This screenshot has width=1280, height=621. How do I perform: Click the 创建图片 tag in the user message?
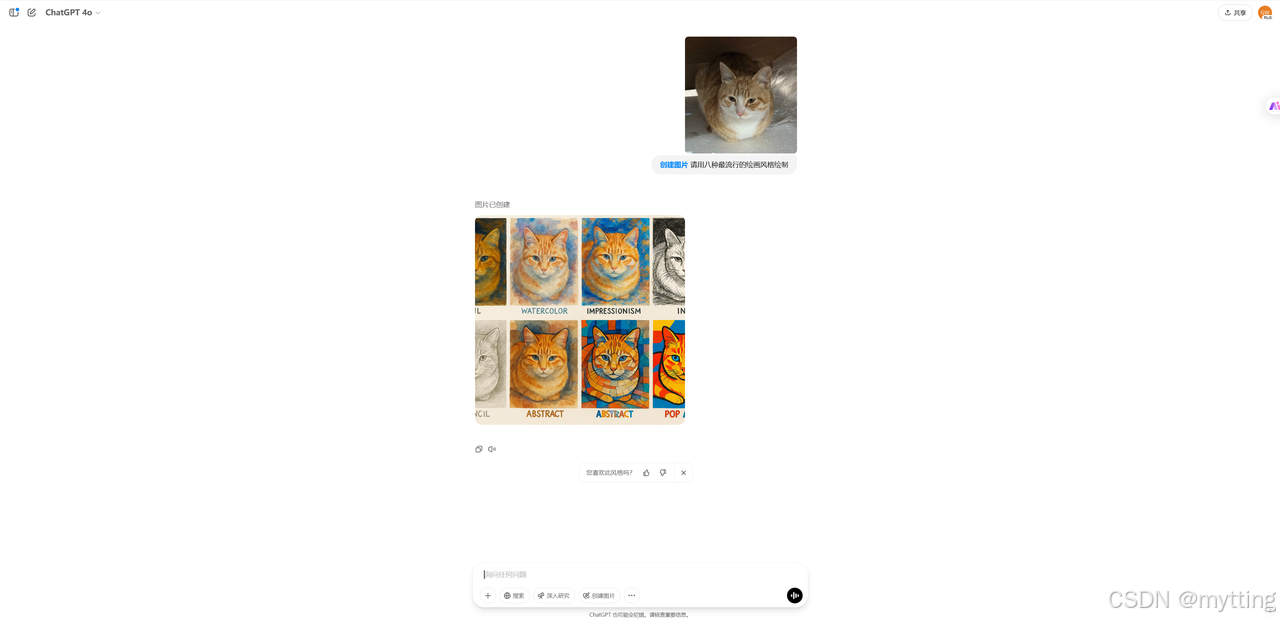click(674, 165)
